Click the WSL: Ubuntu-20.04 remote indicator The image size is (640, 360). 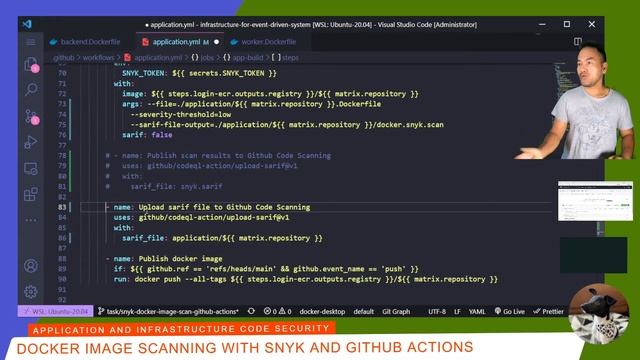[56, 311]
